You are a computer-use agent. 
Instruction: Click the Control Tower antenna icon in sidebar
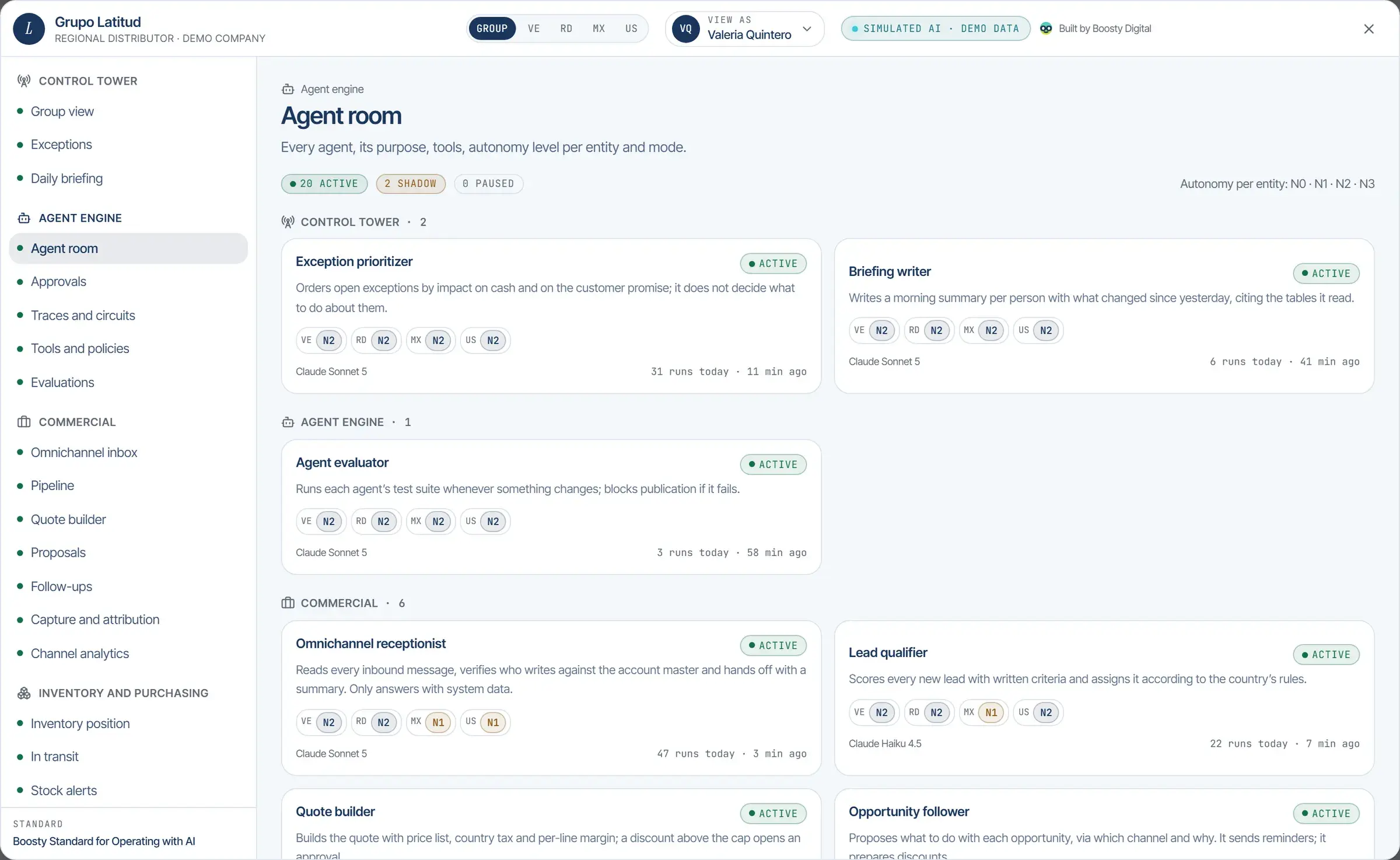coord(24,81)
